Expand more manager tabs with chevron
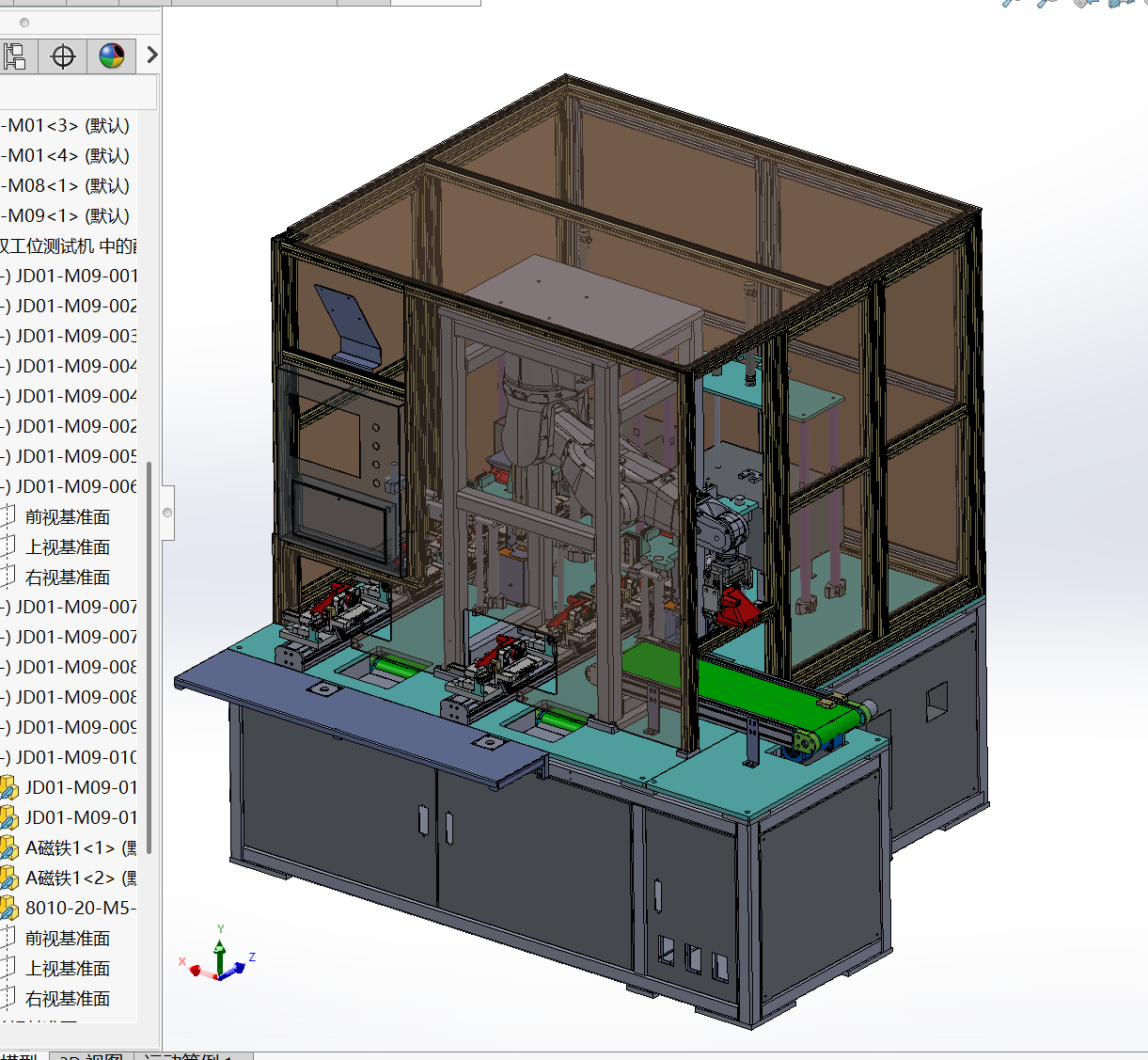 pos(151,56)
